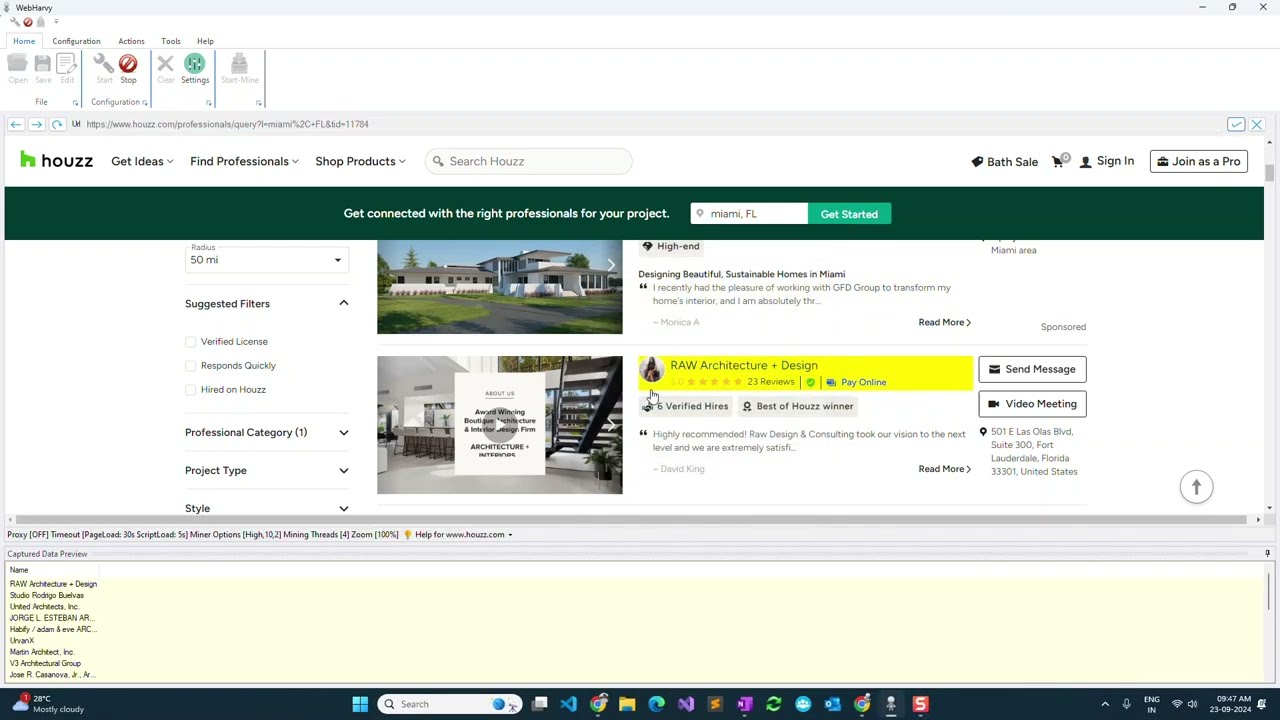Viewport: 1280px width, 720px height.
Task: Click the Video Meeting button
Action: click(x=1032, y=404)
